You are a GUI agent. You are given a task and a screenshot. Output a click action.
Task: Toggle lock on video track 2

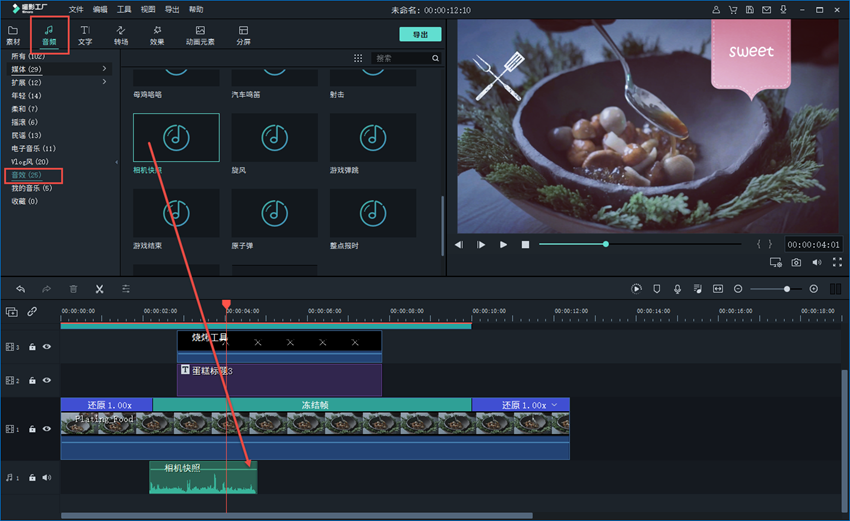click(32, 381)
